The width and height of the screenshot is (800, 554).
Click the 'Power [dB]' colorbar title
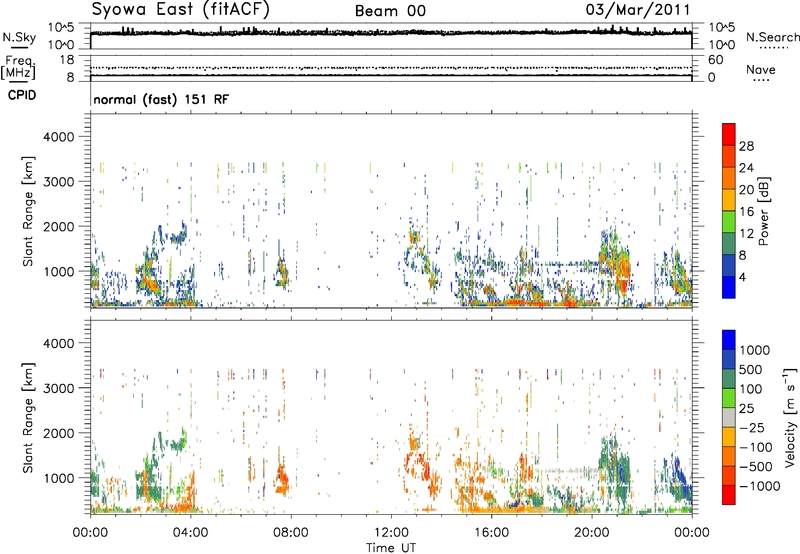[763, 211]
